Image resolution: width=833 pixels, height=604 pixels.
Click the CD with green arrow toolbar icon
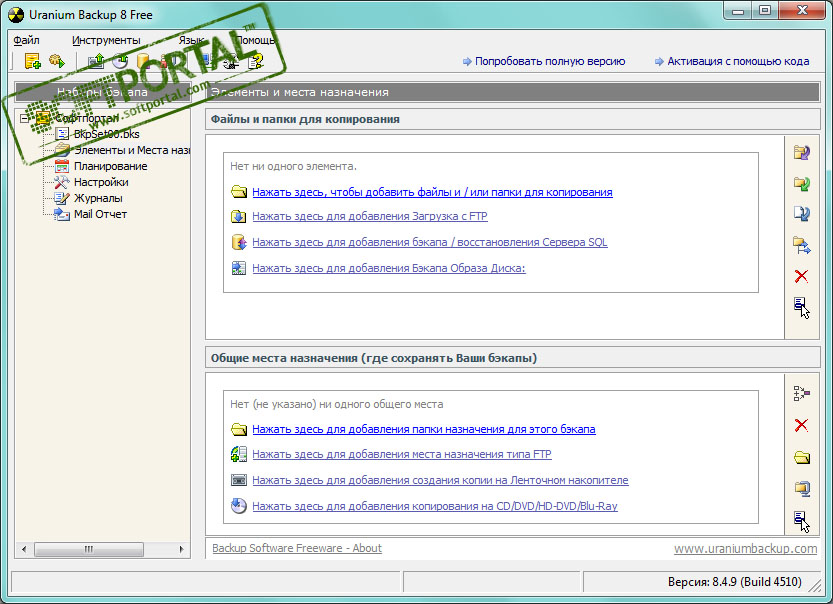click(x=121, y=62)
